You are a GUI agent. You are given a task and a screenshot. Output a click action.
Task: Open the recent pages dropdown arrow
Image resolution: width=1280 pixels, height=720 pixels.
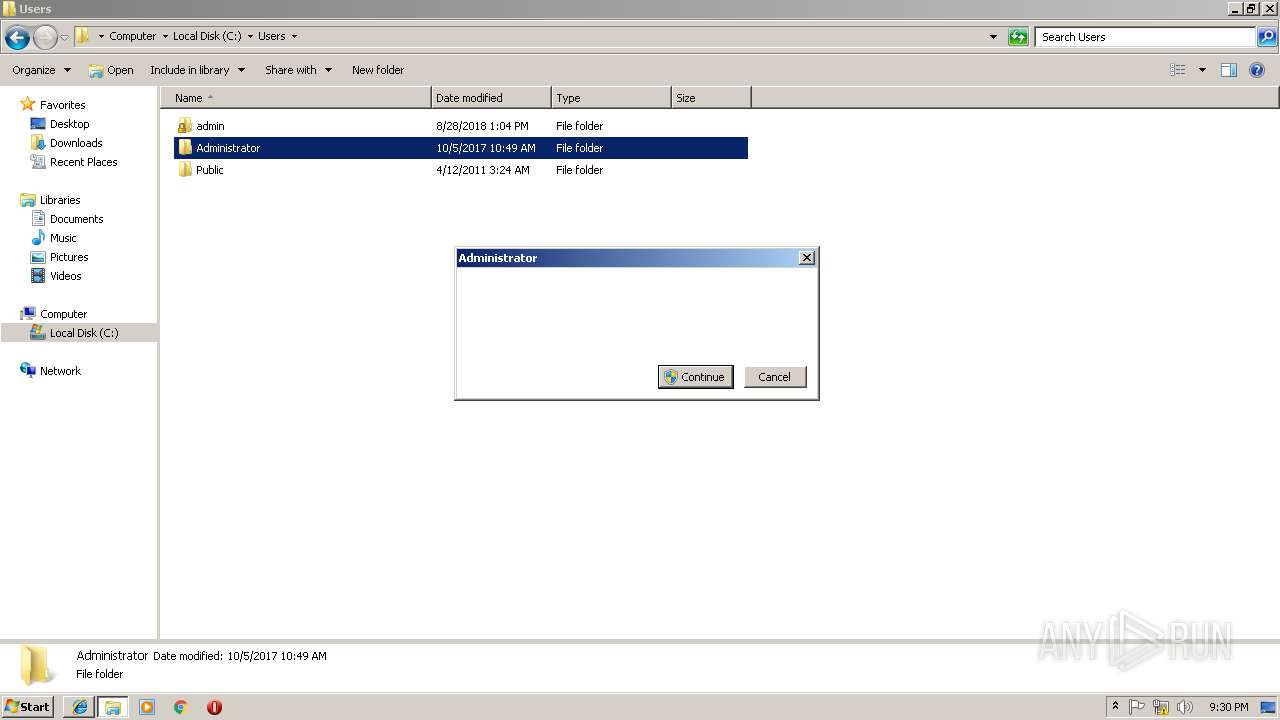pos(64,37)
